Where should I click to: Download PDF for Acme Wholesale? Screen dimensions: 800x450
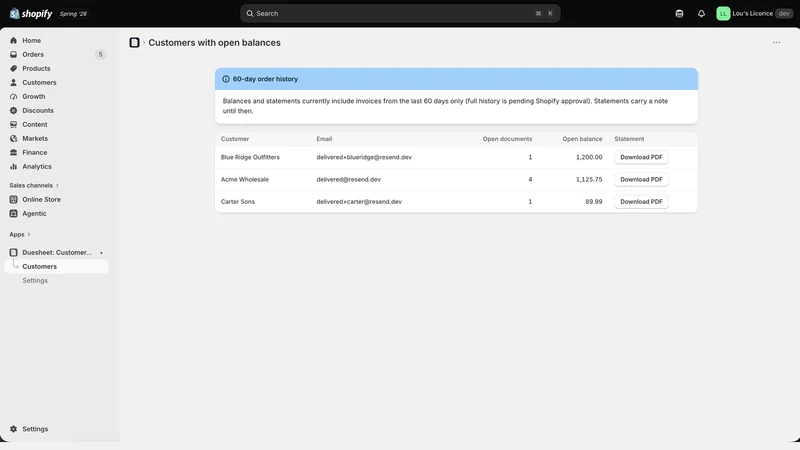point(641,180)
